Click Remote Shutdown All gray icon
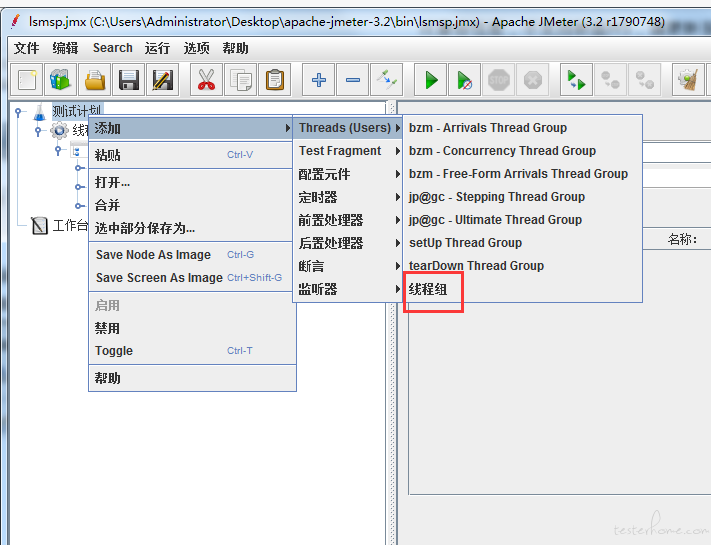The image size is (711, 545). 644,80
